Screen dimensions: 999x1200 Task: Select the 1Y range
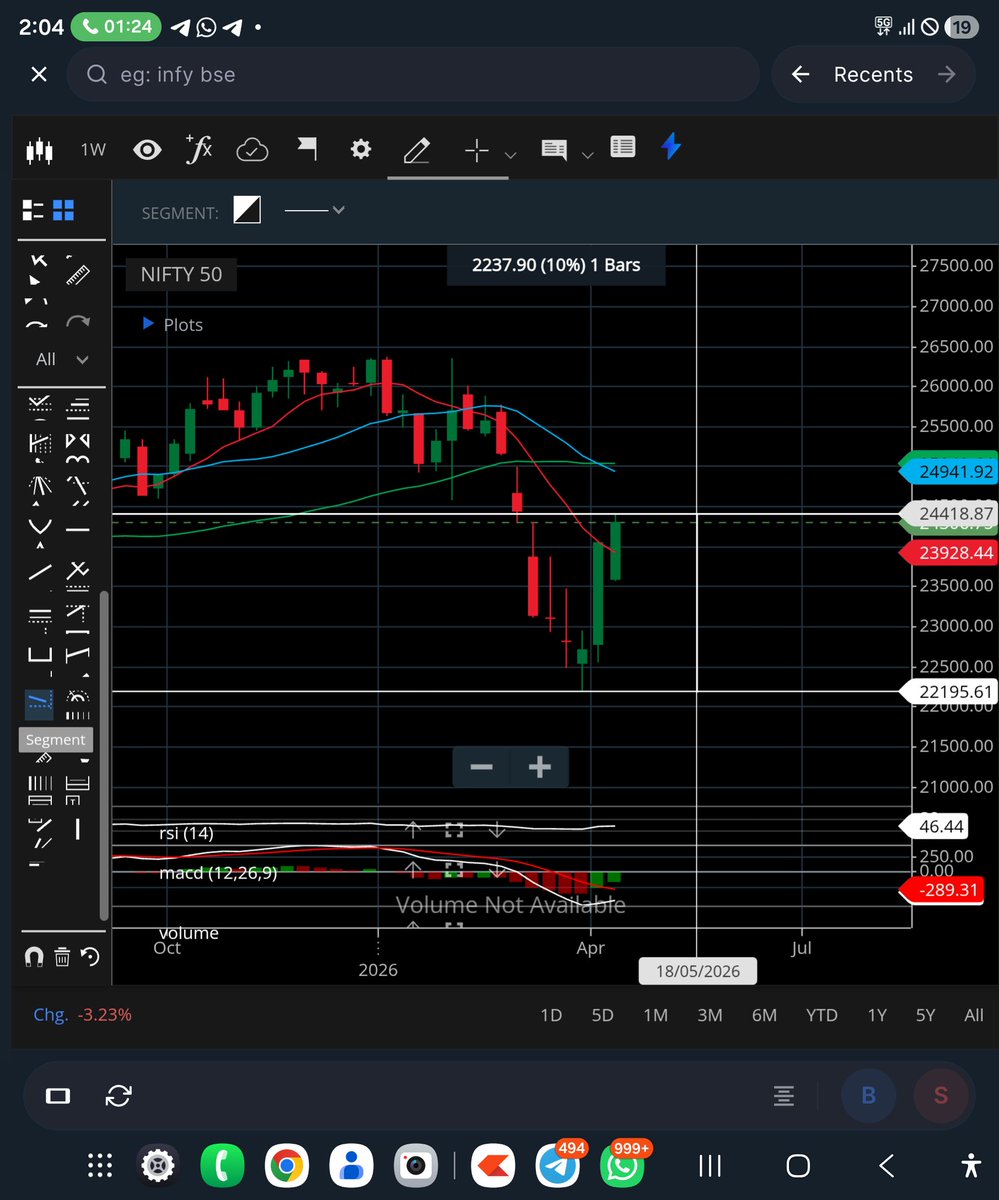pos(877,1015)
